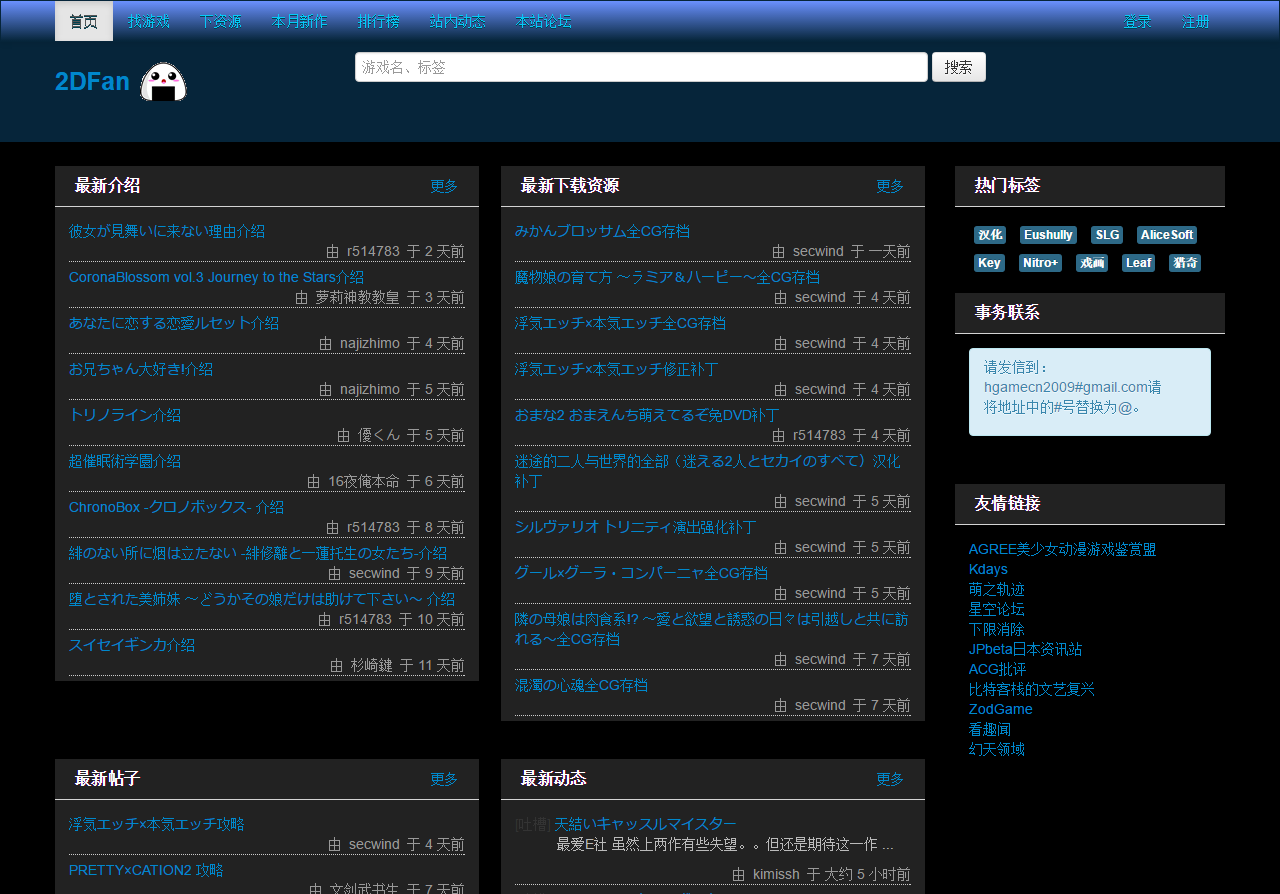This screenshot has width=1280, height=894.
Task: Click the hgamecn2009 contact email address
Action: (1066, 387)
